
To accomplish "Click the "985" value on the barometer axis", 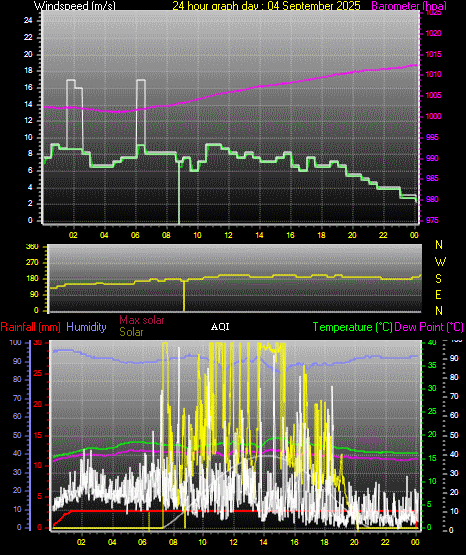I will click(432, 178).
